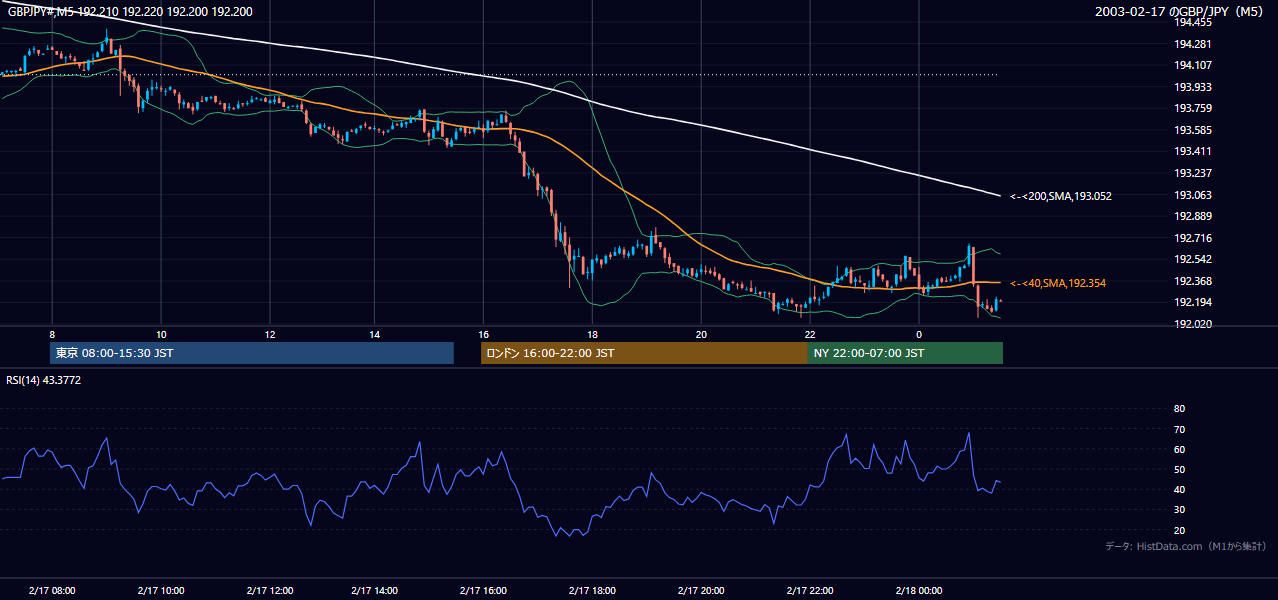
Task: Click price axis value 192.194
Action: (x=1193, y=302)
